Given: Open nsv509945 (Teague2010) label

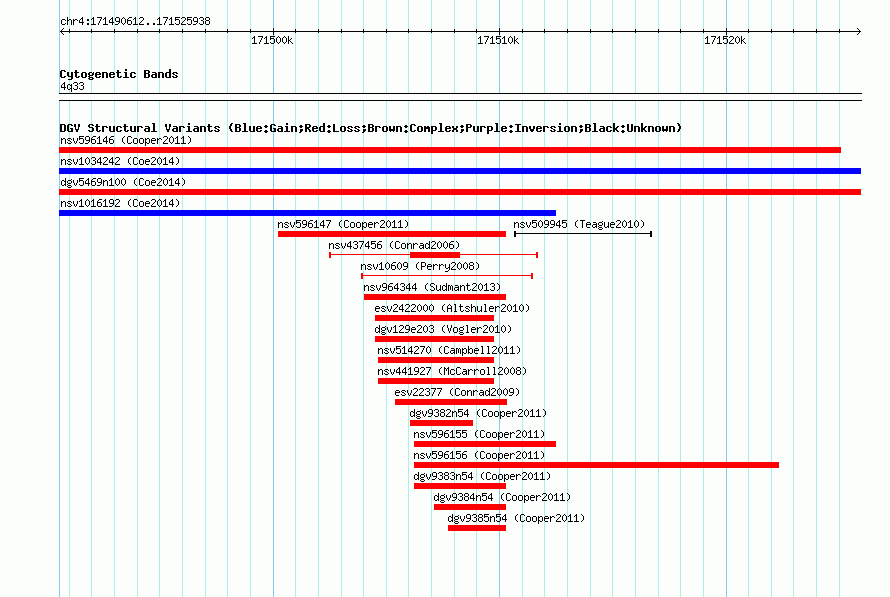Looking at the screenshot, I should 579,224.
